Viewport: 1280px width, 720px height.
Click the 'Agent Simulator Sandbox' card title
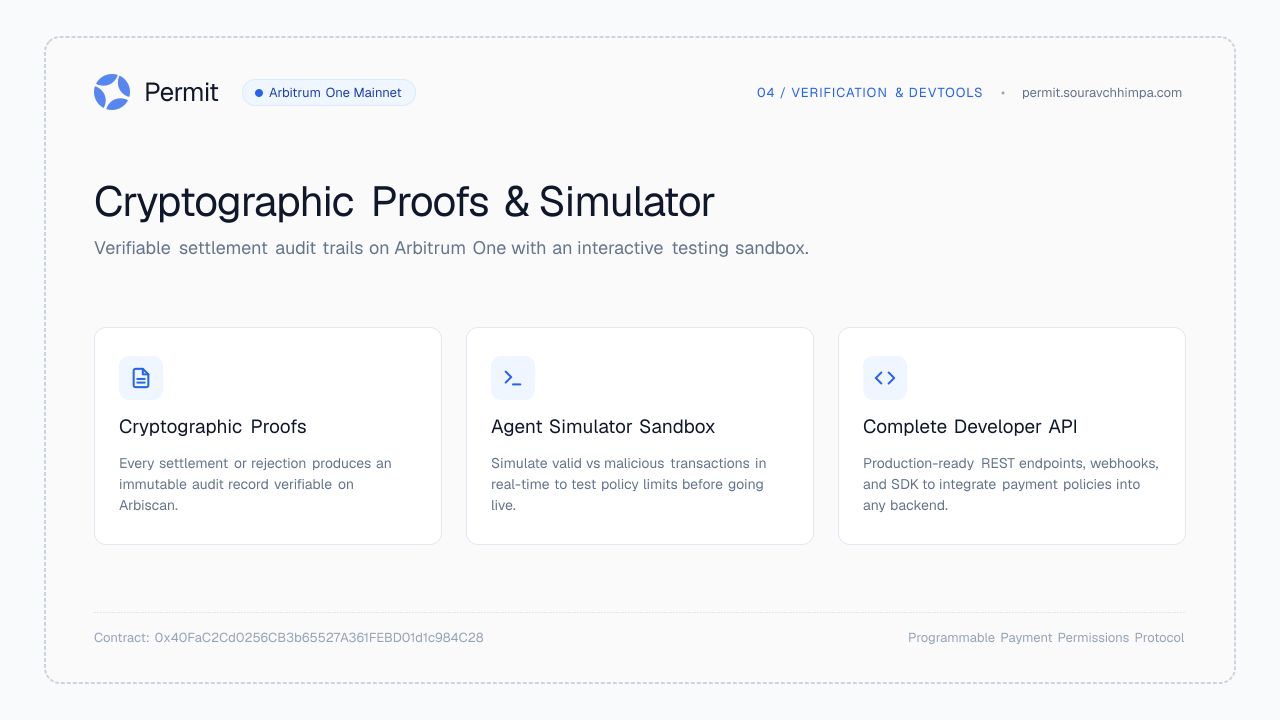(x=603, y=427)
